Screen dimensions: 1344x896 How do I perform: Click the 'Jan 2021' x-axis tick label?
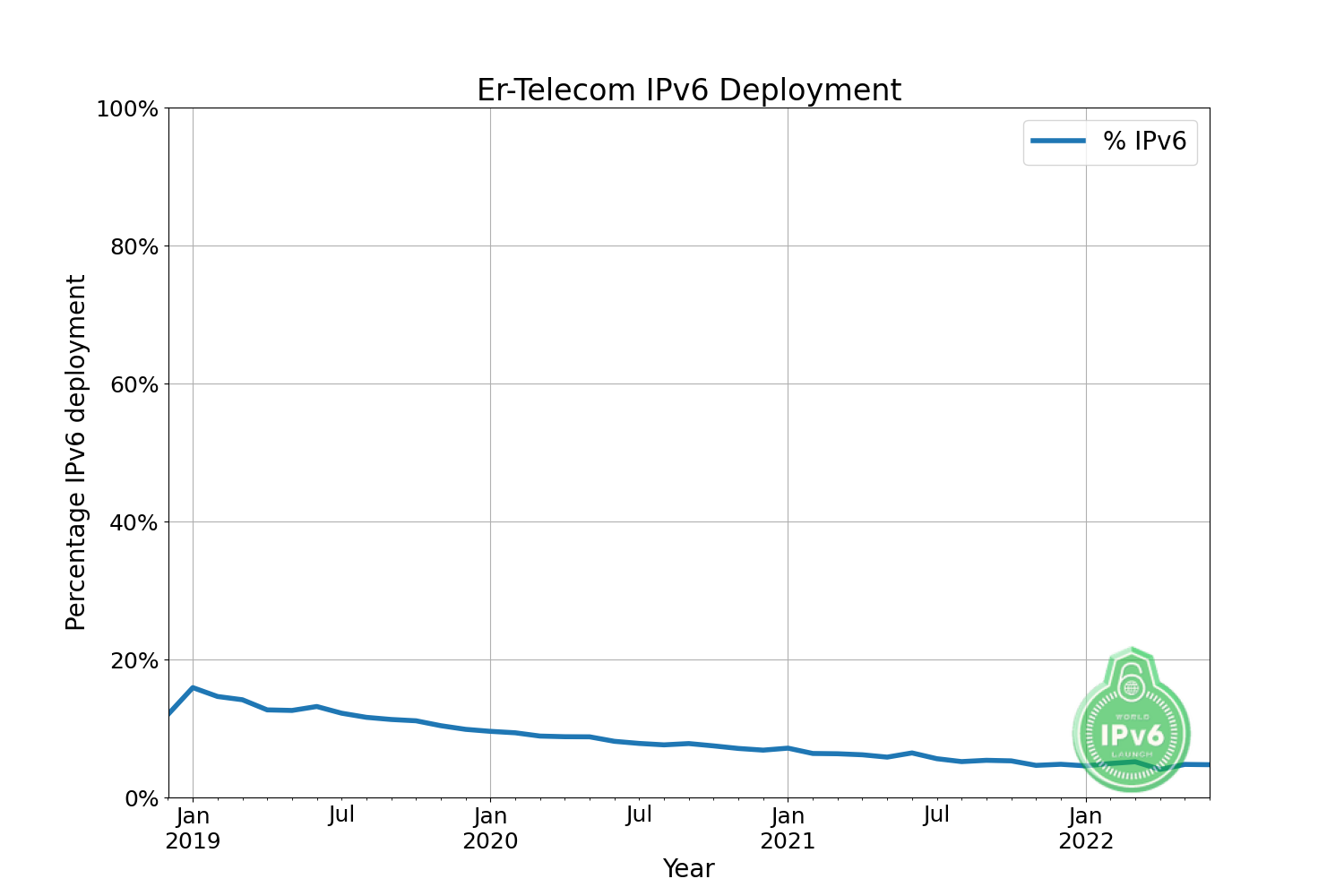pyautogui.click(x=788, y=829)
